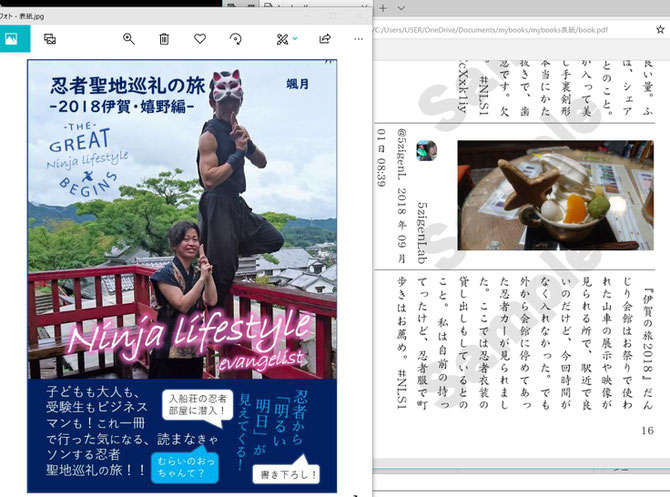
Task: Open the Photos collection view icon
Action: [12, 39]
